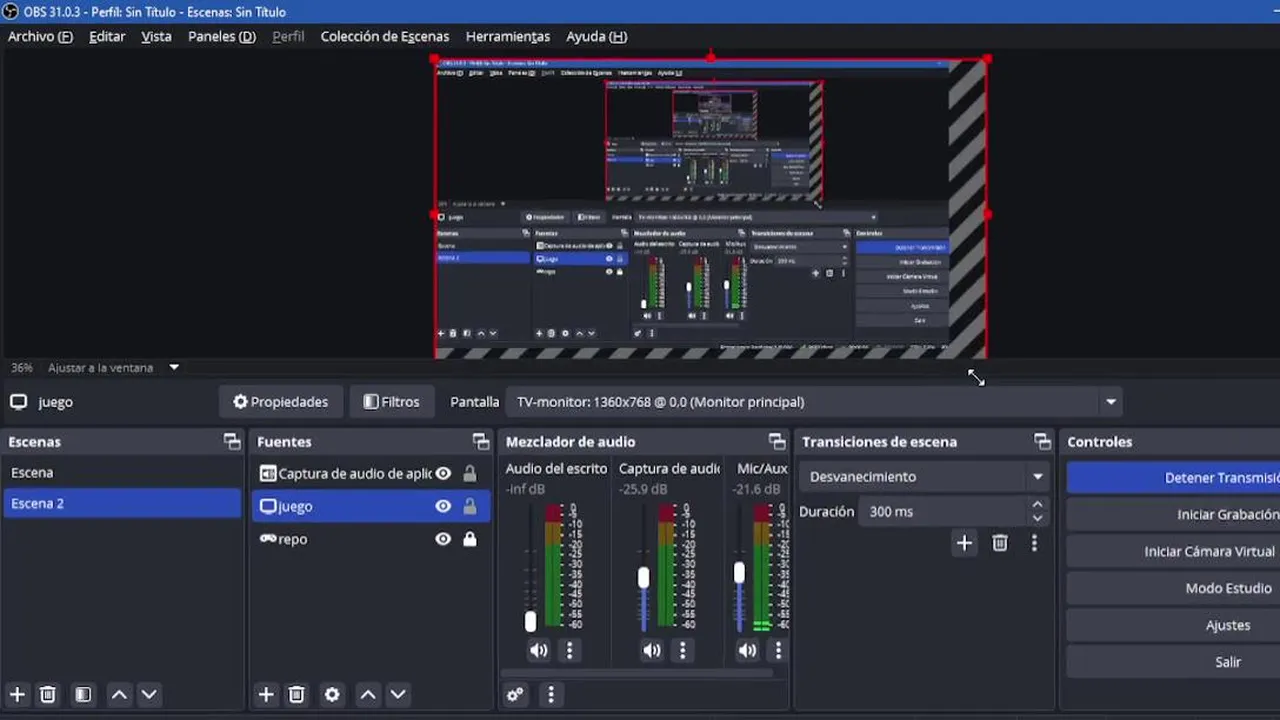Enable Modo Estudio
The width and height of the screenshot is (1280, 720).
[1173, 588]
